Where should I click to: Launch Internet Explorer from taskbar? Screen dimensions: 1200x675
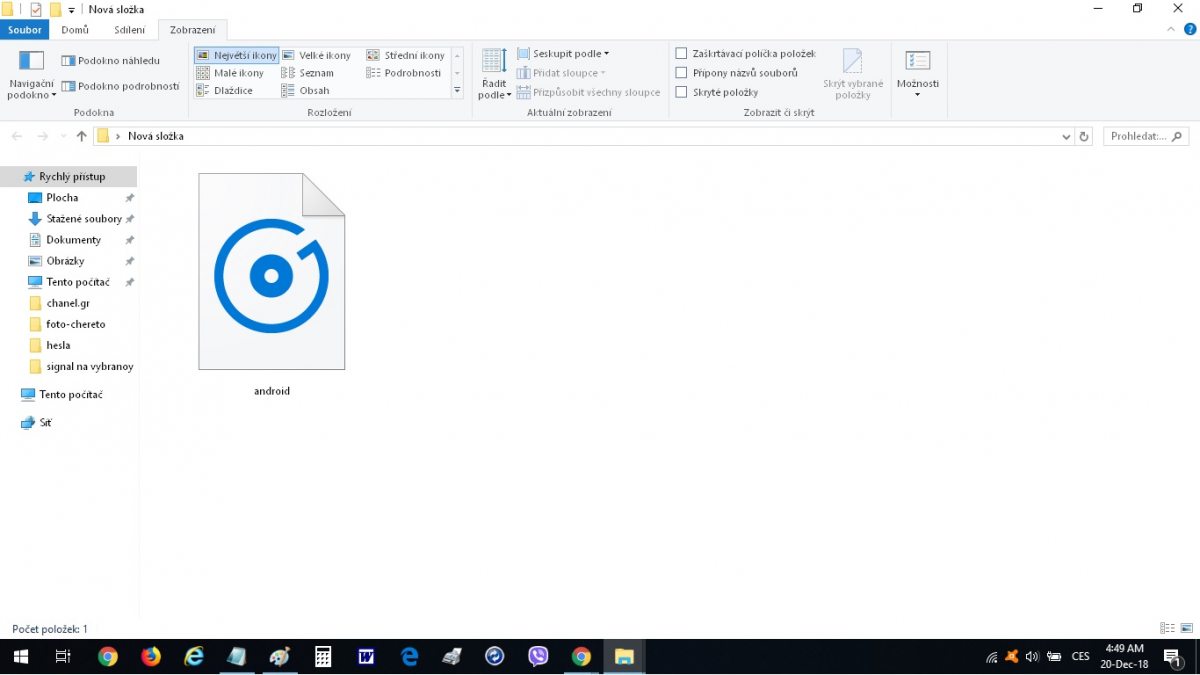194,657
